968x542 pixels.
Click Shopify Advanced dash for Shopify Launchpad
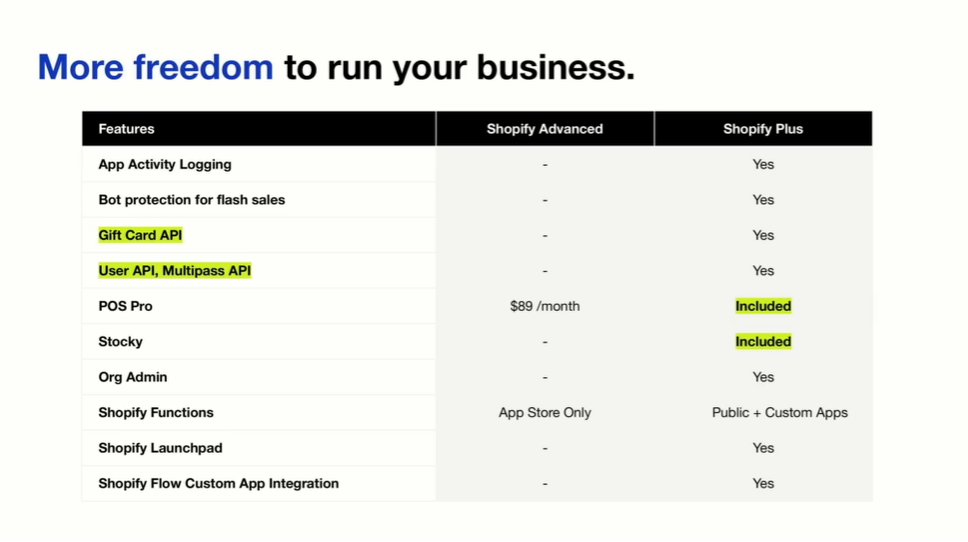tap(544, 449)
